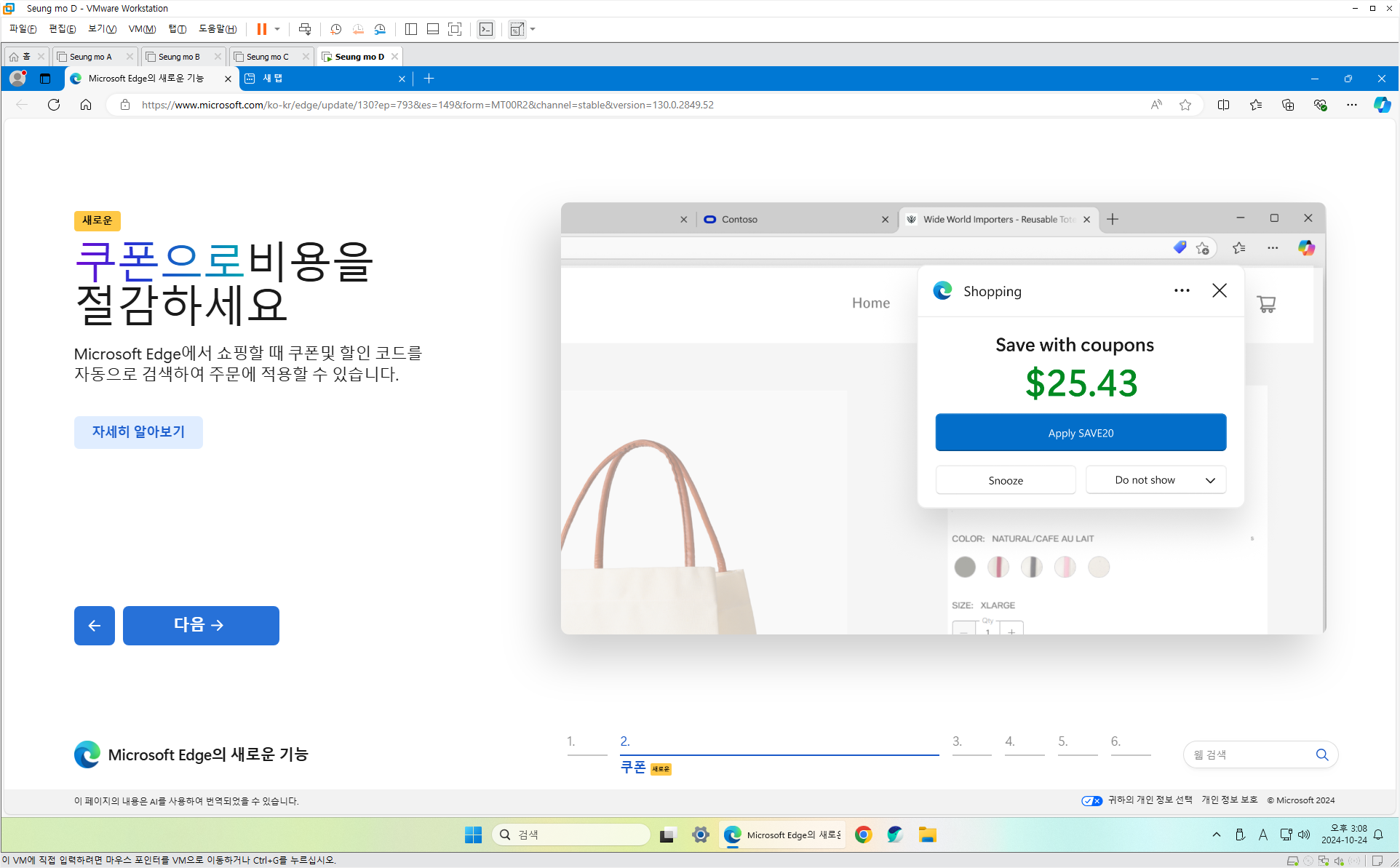
Task: Toggle the VMware thumbnail bar
Action: [433, 29]
